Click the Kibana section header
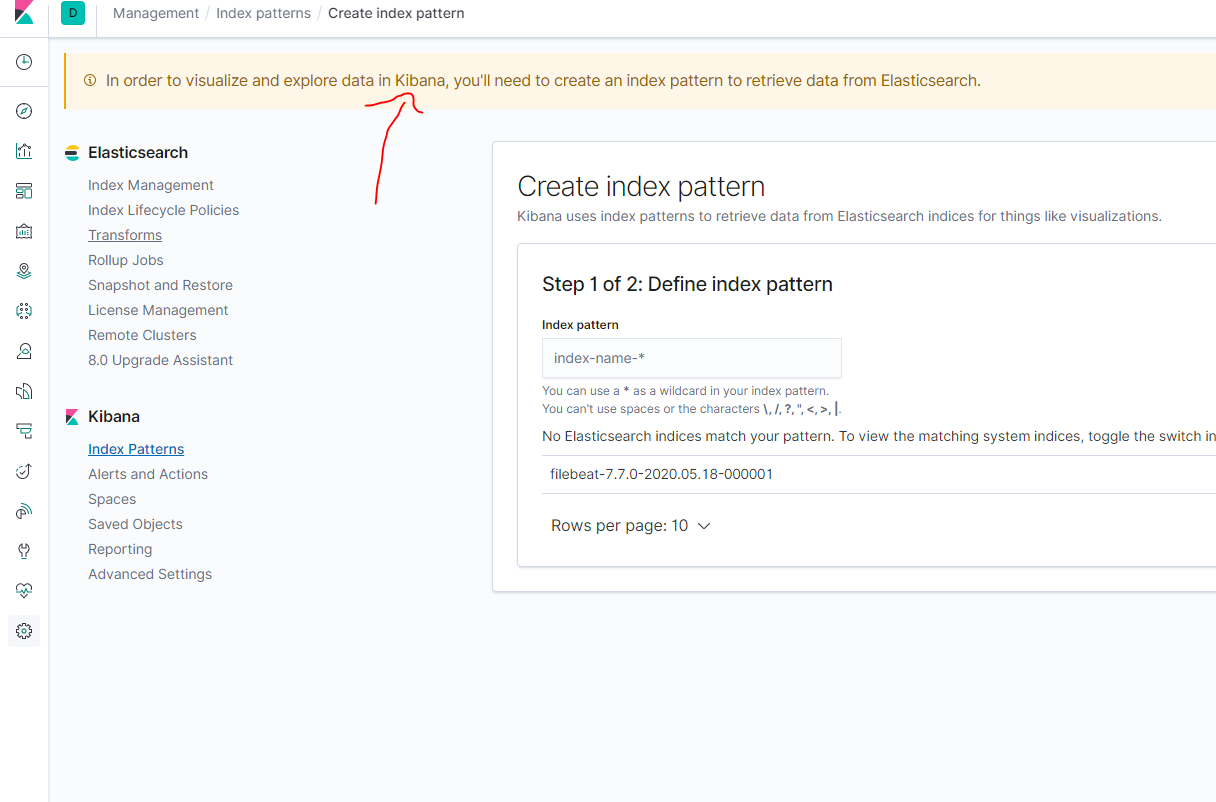The height and width of the screenshot is (802, 1216). tap(114, 417)
